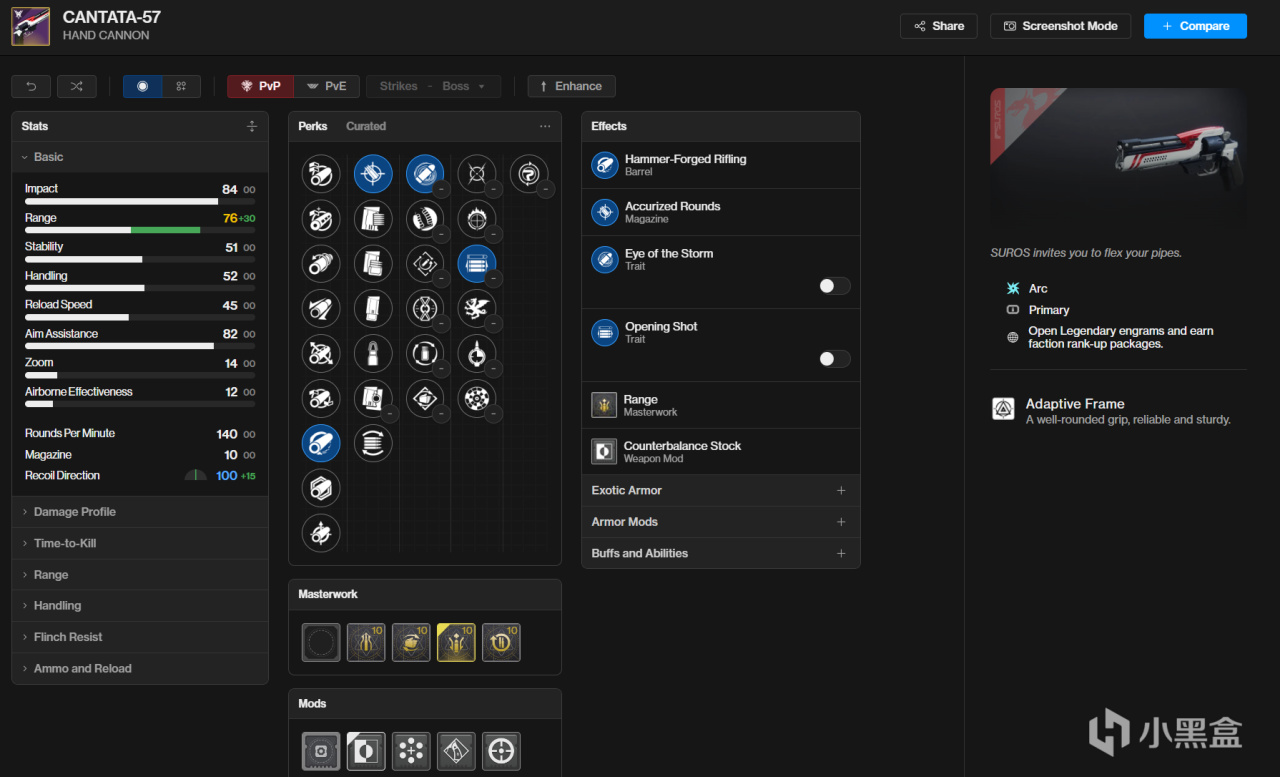Pick the Smallbore barrel perk
The image size is (1280, 777).
coord(321,533)
